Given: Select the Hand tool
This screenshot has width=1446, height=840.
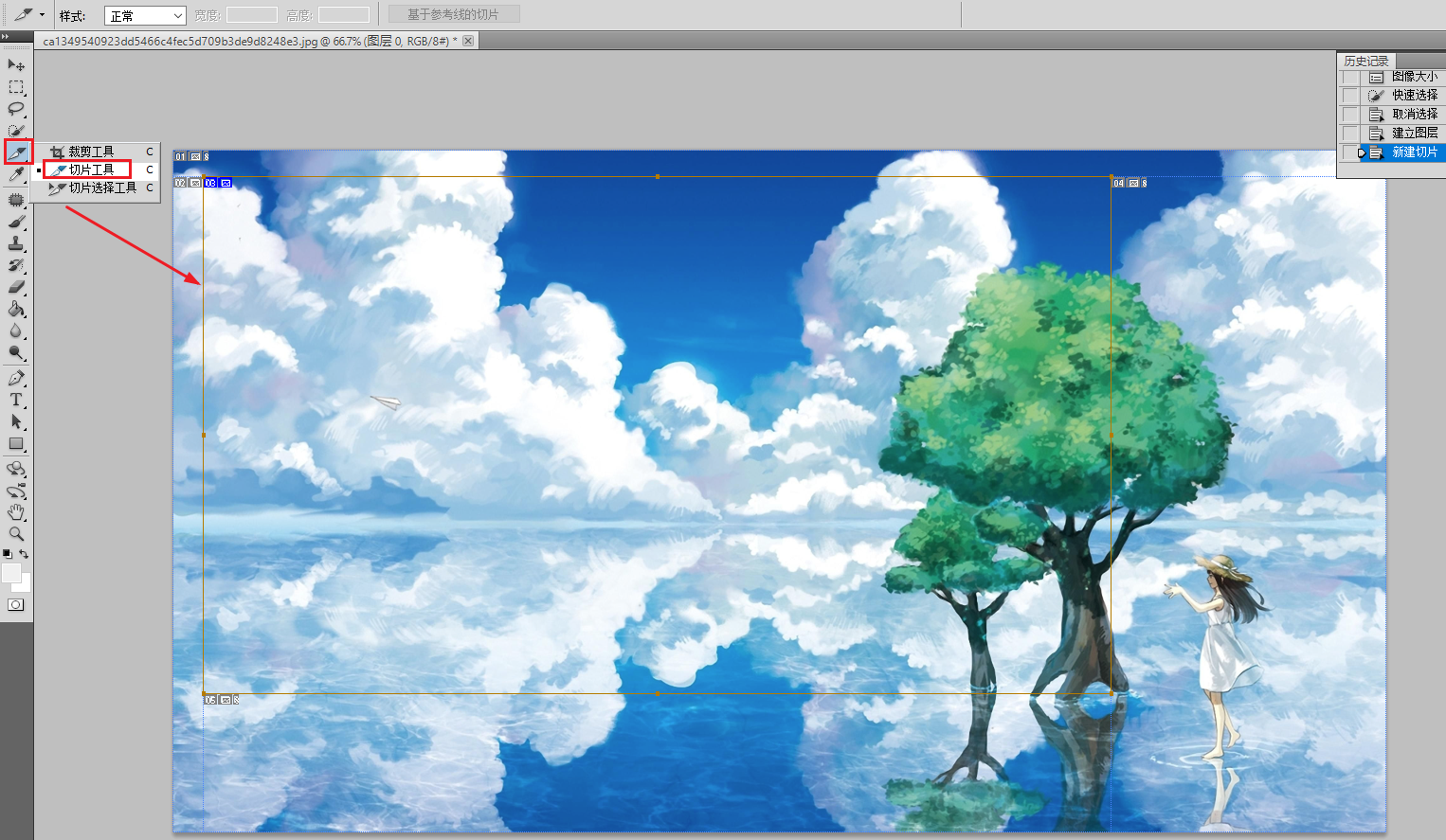Looking at the screenshot, I should tap(16, 512).
